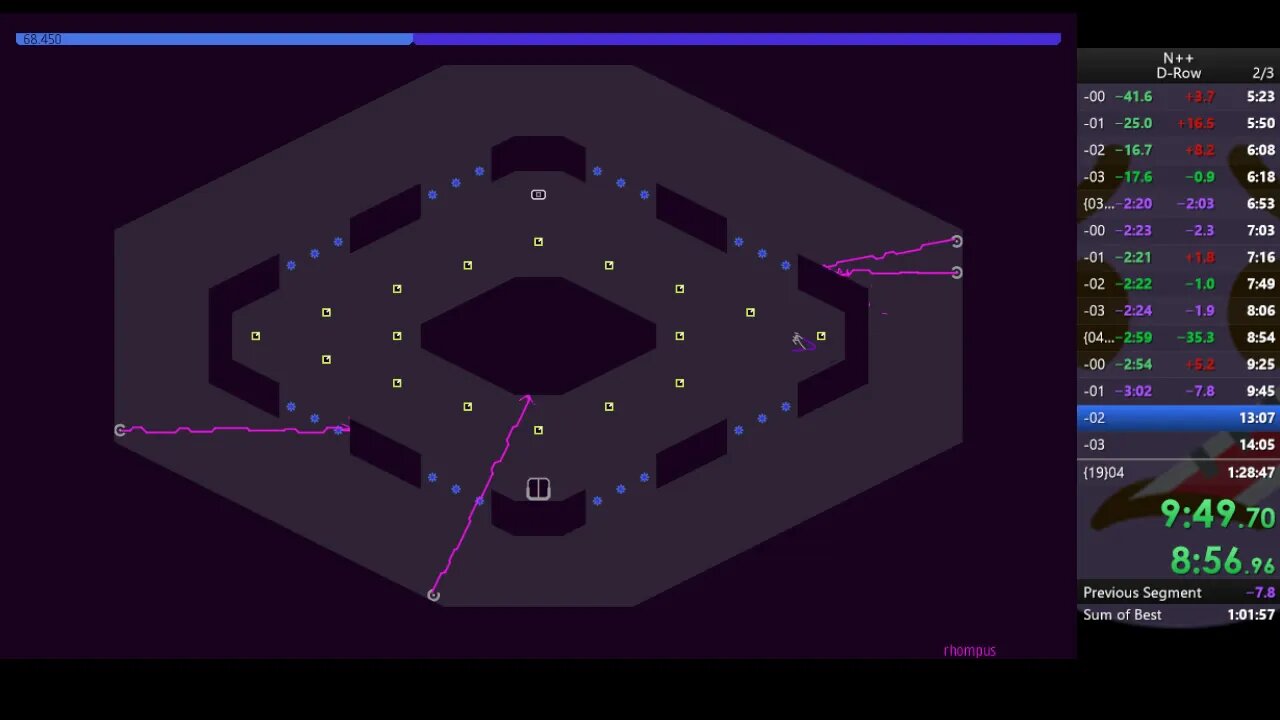Select the split with time 9:25
Screen dimensions: 1280x720
click(1178, 365)
